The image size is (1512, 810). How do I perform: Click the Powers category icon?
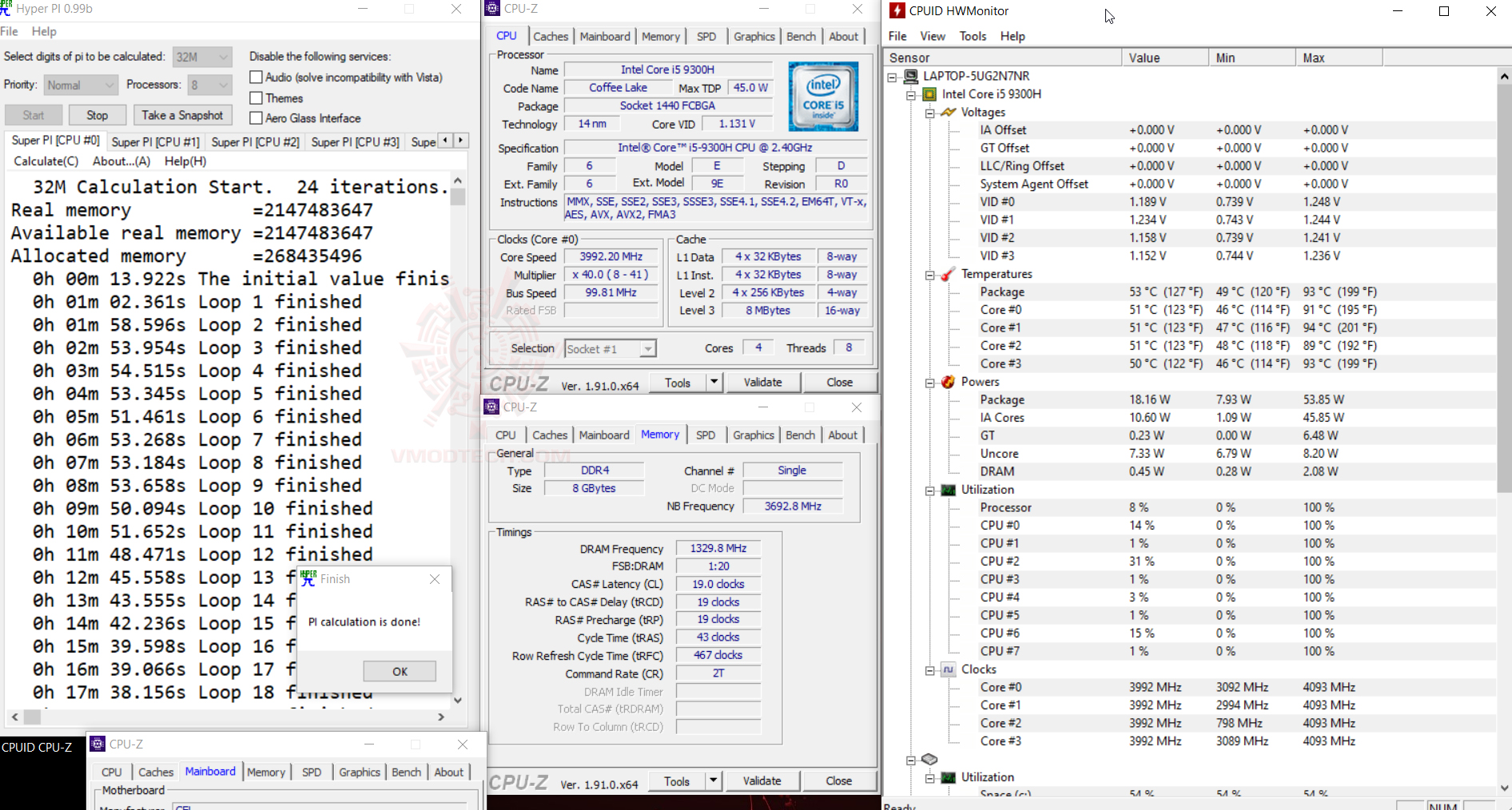point(949,382)
